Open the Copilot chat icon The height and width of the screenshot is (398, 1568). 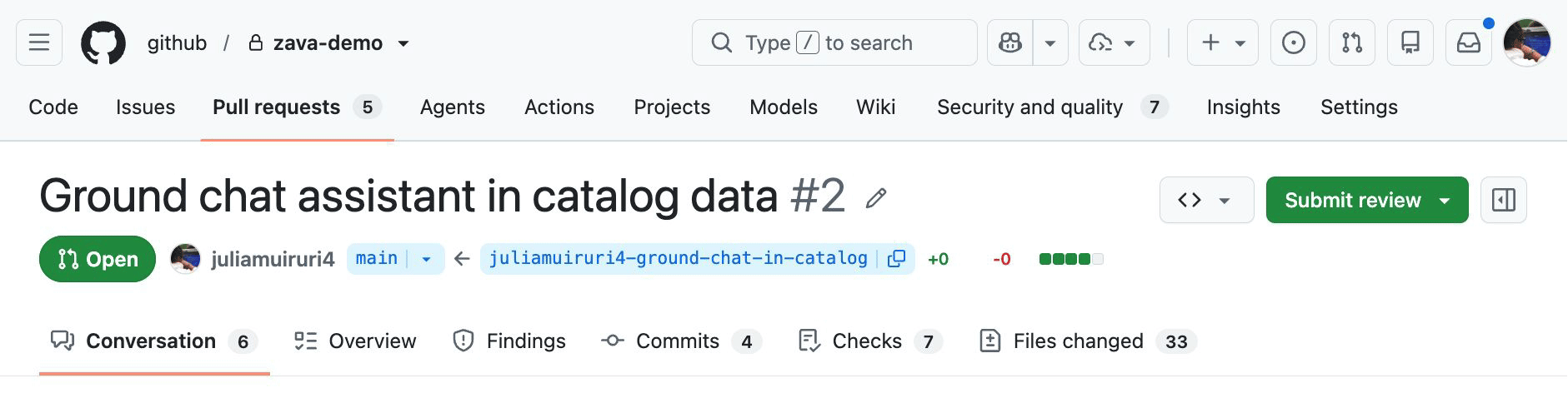(x=1010, y=42)
